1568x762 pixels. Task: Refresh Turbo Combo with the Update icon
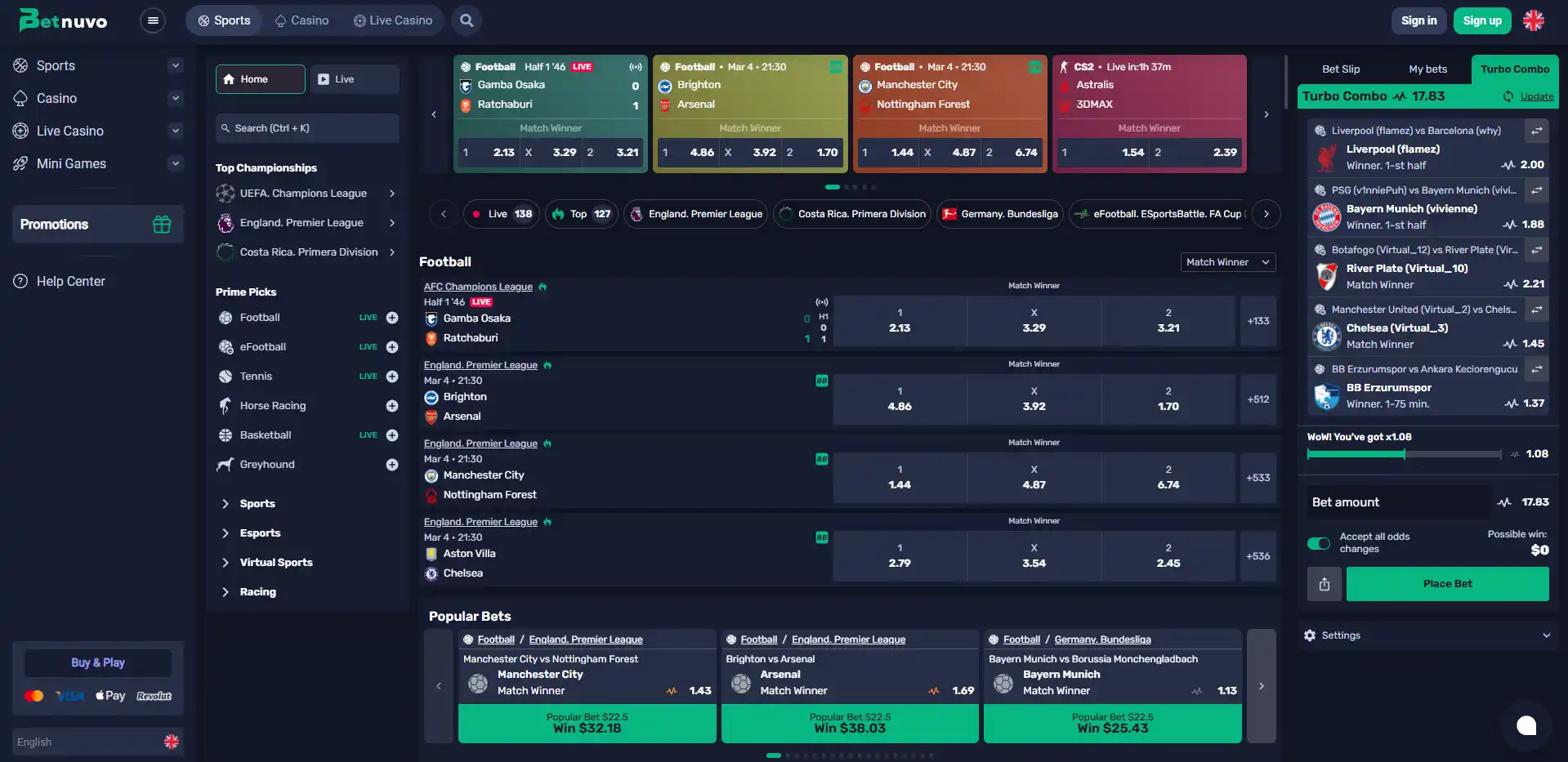(1508, 96)
